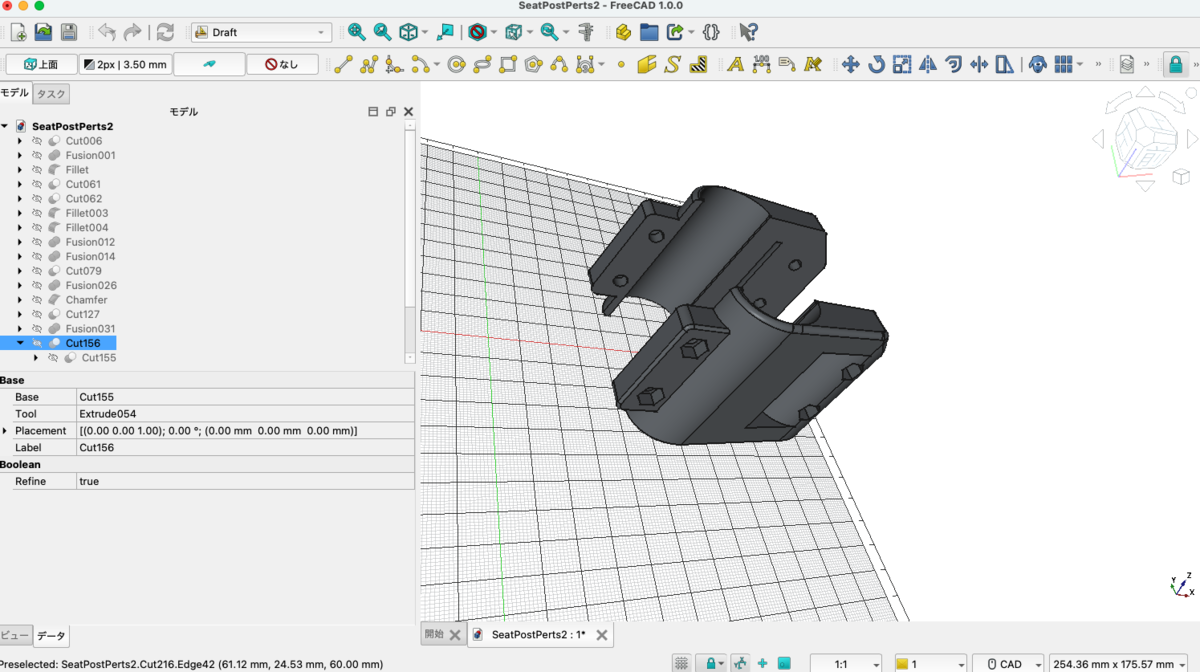Select the Draft Ellipse tool
Screen dimensions: 1200x672
[482, 65]
